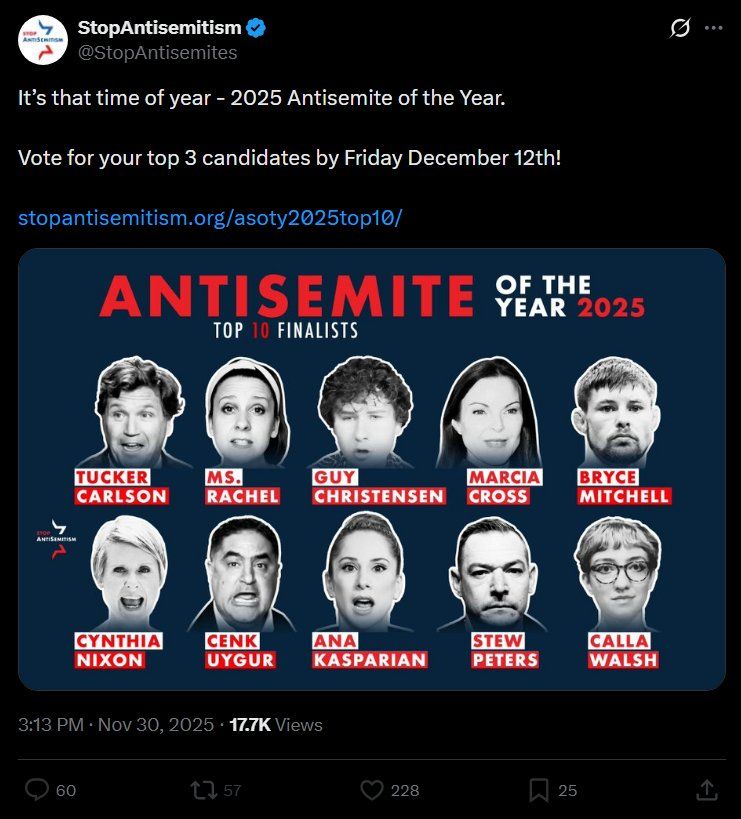Screen dimensions: 741x819
Task: Click the 228 likes count
Action: tap(404, 790)
